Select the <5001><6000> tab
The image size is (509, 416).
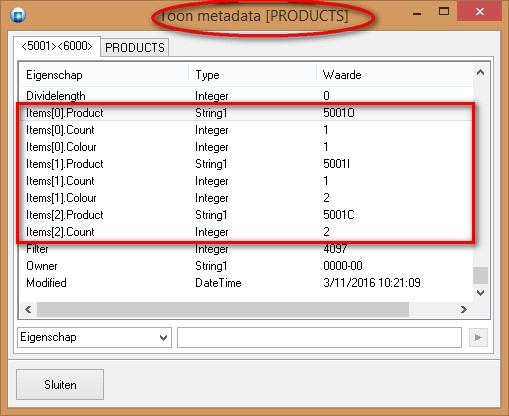pos(57,46)
